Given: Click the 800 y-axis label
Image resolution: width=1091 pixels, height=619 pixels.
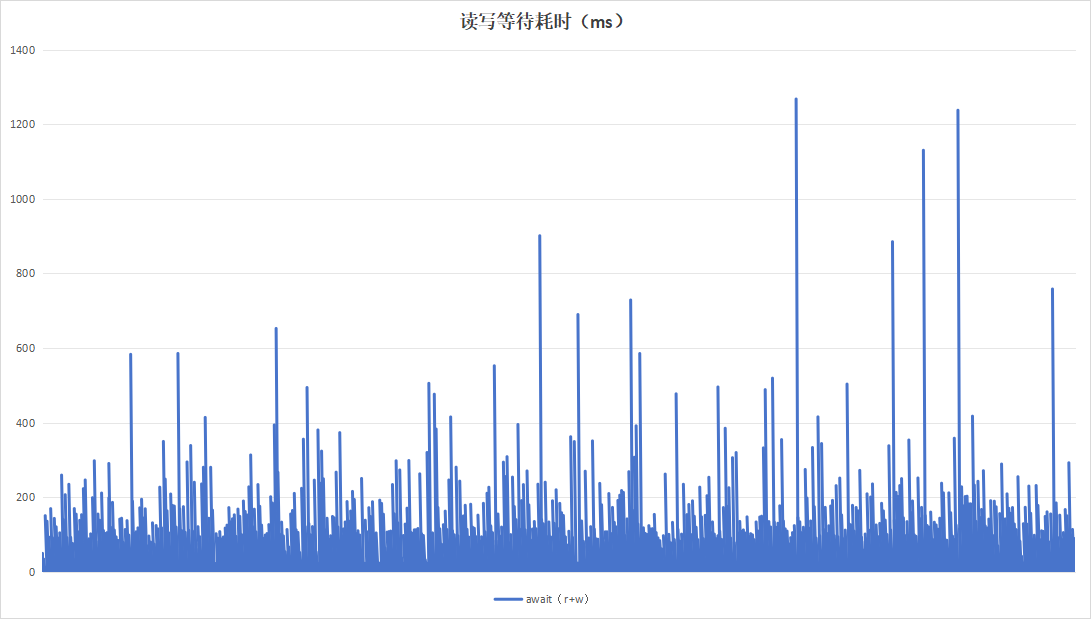Looking at the screenshot, I should point(26,273).
